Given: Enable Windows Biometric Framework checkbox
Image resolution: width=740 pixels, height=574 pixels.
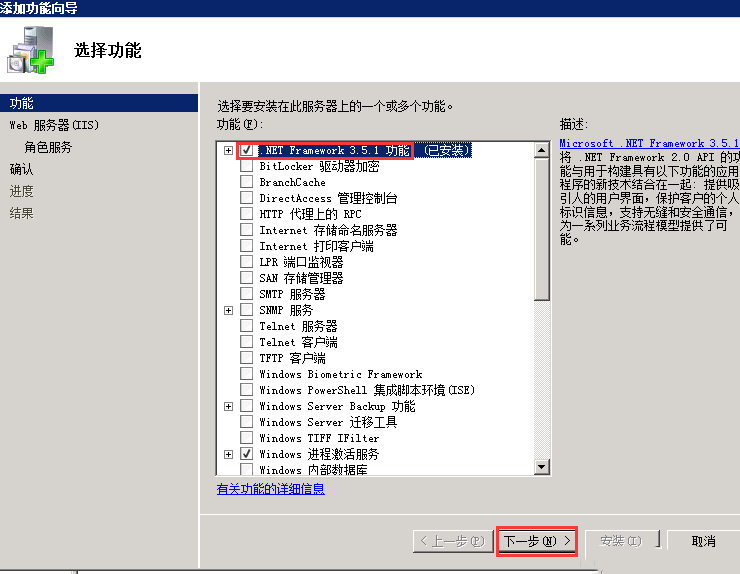Looking at the screenshot, I should click(x=246, y=374).
